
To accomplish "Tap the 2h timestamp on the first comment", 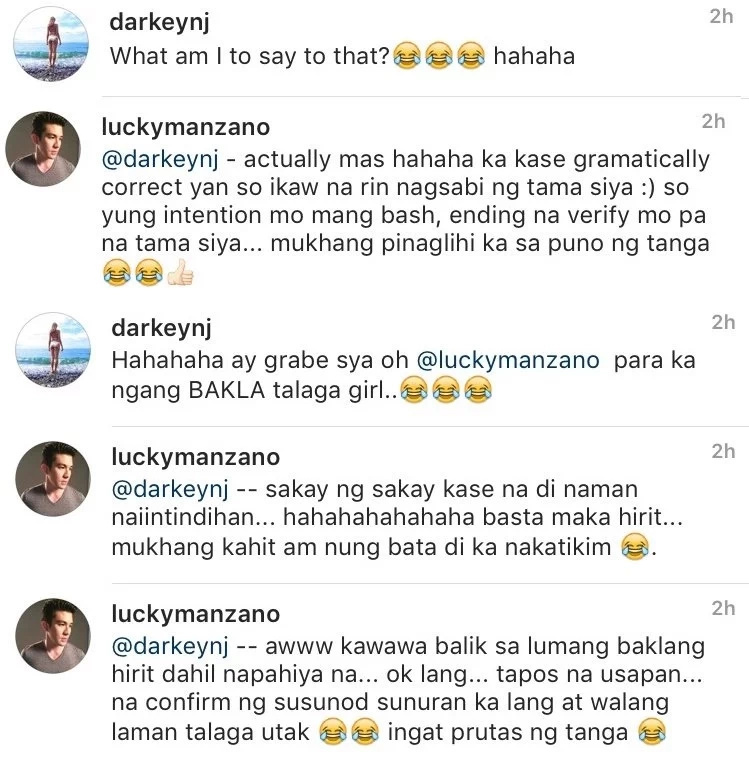I will click(x=721, y=17).
